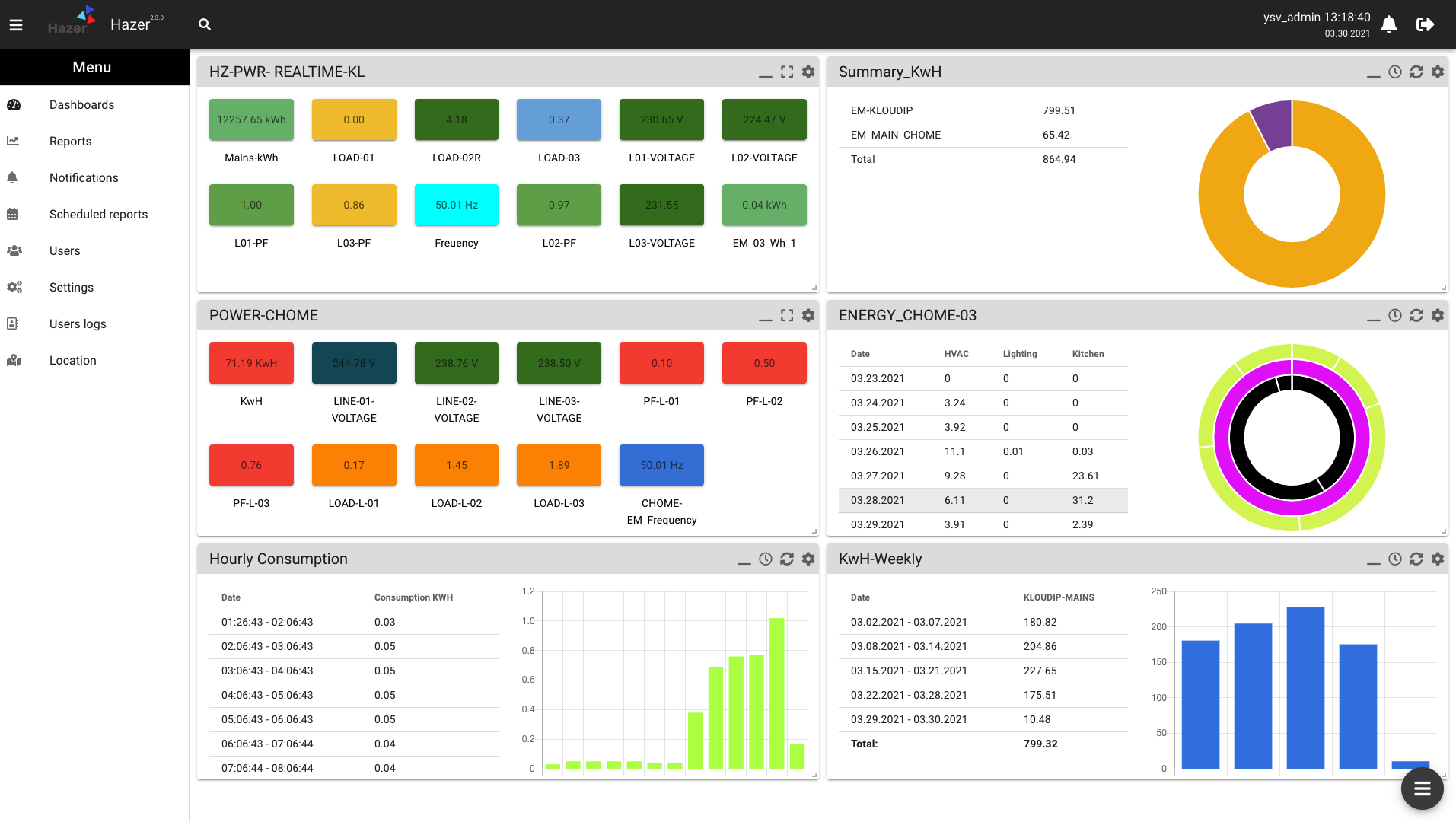Open settings gear of KwH-Weekly panel
The image size is (1456, 822).
[1438, 559]
